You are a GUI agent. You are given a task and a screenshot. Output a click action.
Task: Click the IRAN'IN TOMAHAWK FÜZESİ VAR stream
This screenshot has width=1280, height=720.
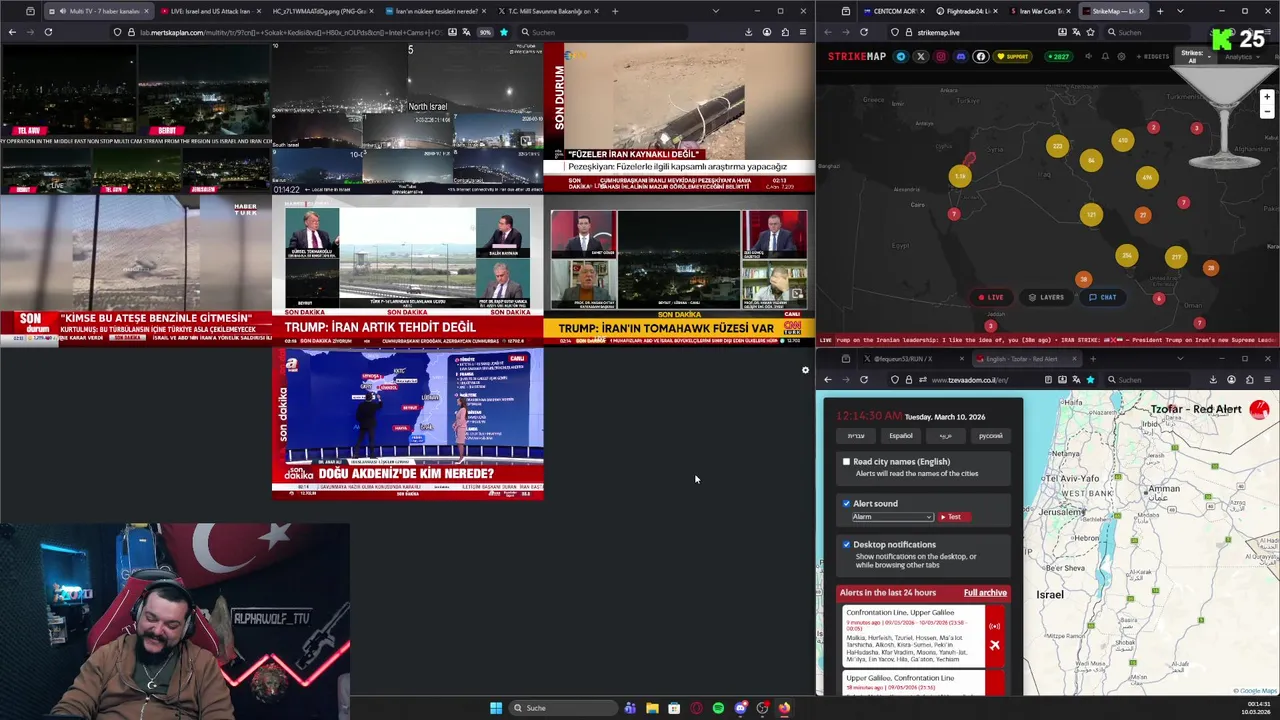click(679, 270)
